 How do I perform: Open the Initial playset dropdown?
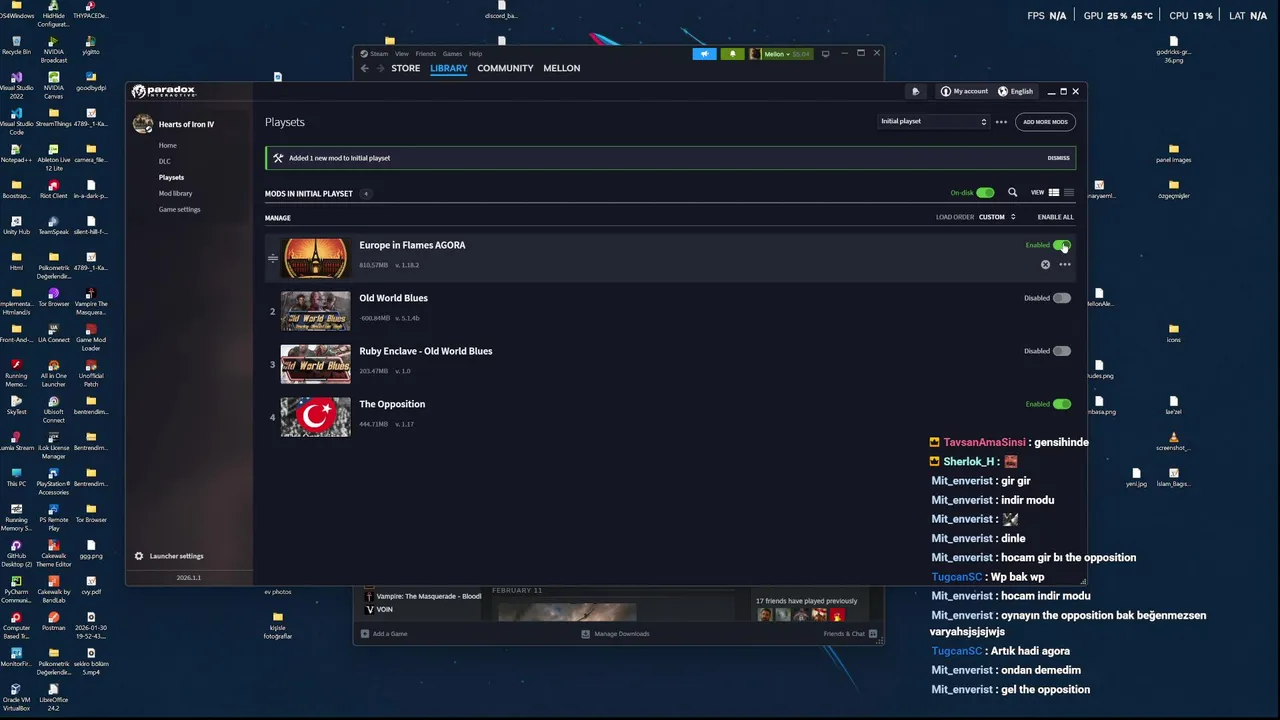(933, 122)
